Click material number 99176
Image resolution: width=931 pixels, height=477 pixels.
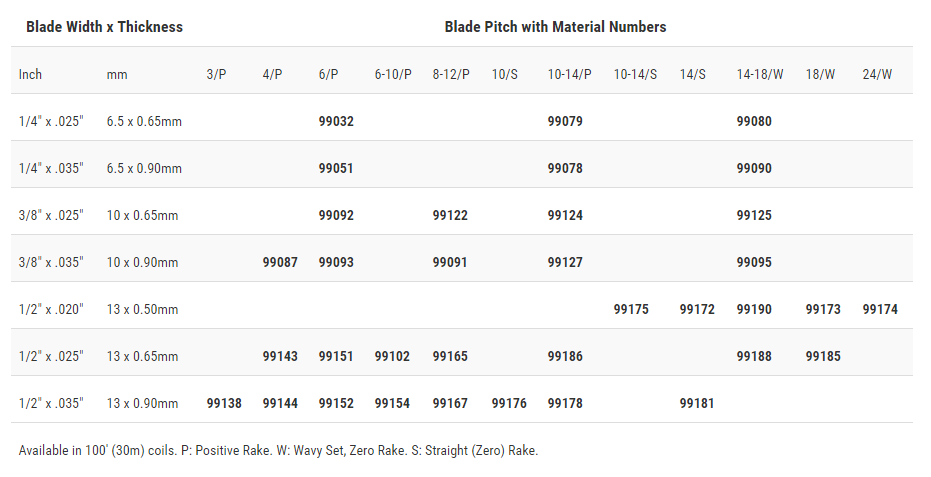coord(509,403)
